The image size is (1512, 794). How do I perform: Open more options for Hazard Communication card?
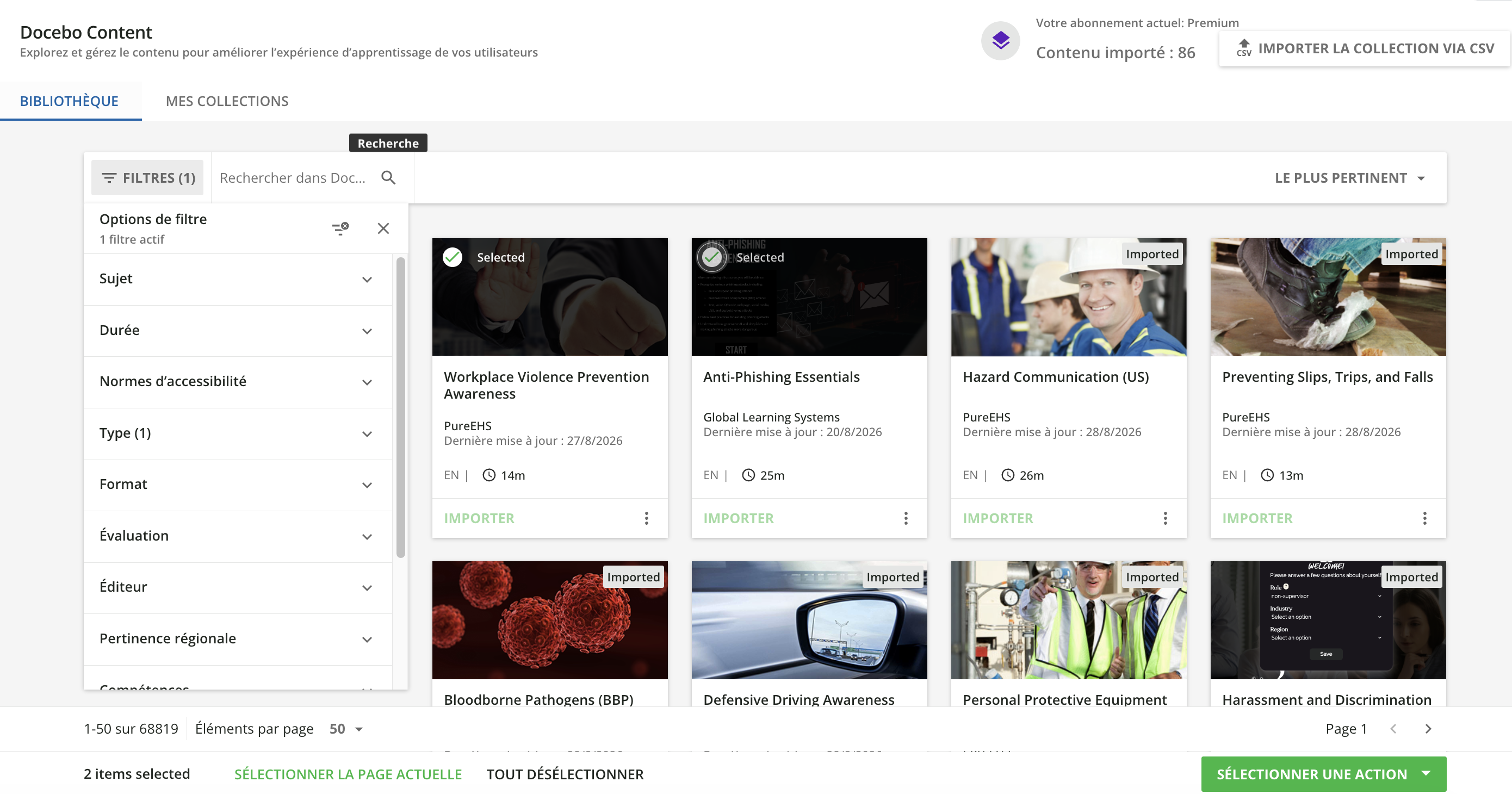(x=1165, y=518)
